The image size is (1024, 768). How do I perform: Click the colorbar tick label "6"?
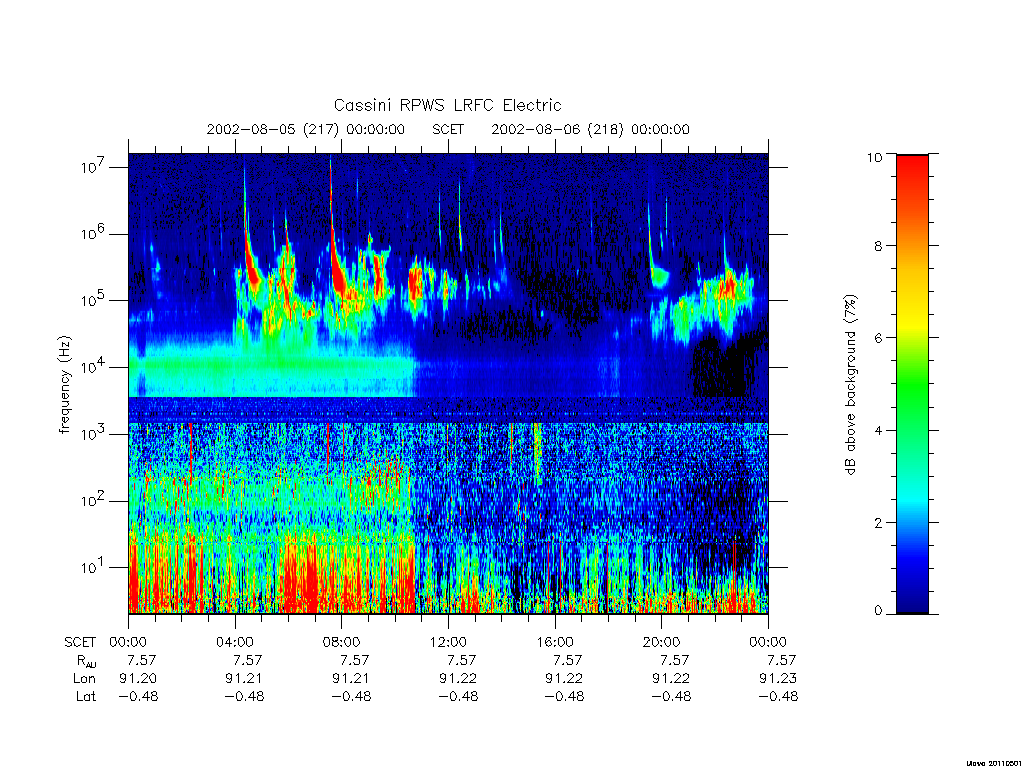click(878, 338)
